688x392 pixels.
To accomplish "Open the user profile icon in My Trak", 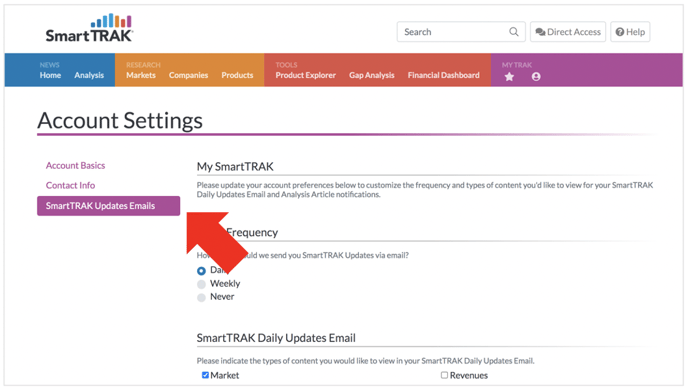I will click(x=536, y=77).
